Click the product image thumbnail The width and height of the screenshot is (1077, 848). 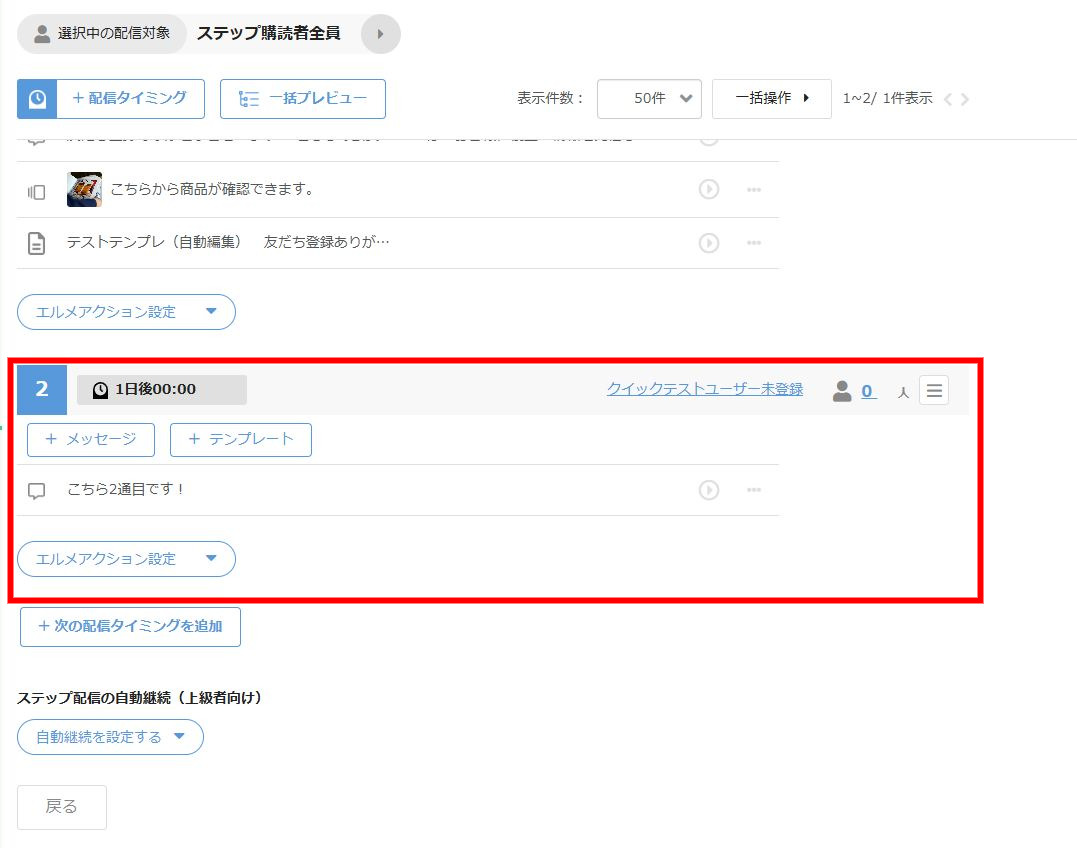click(x=84, y=189)
